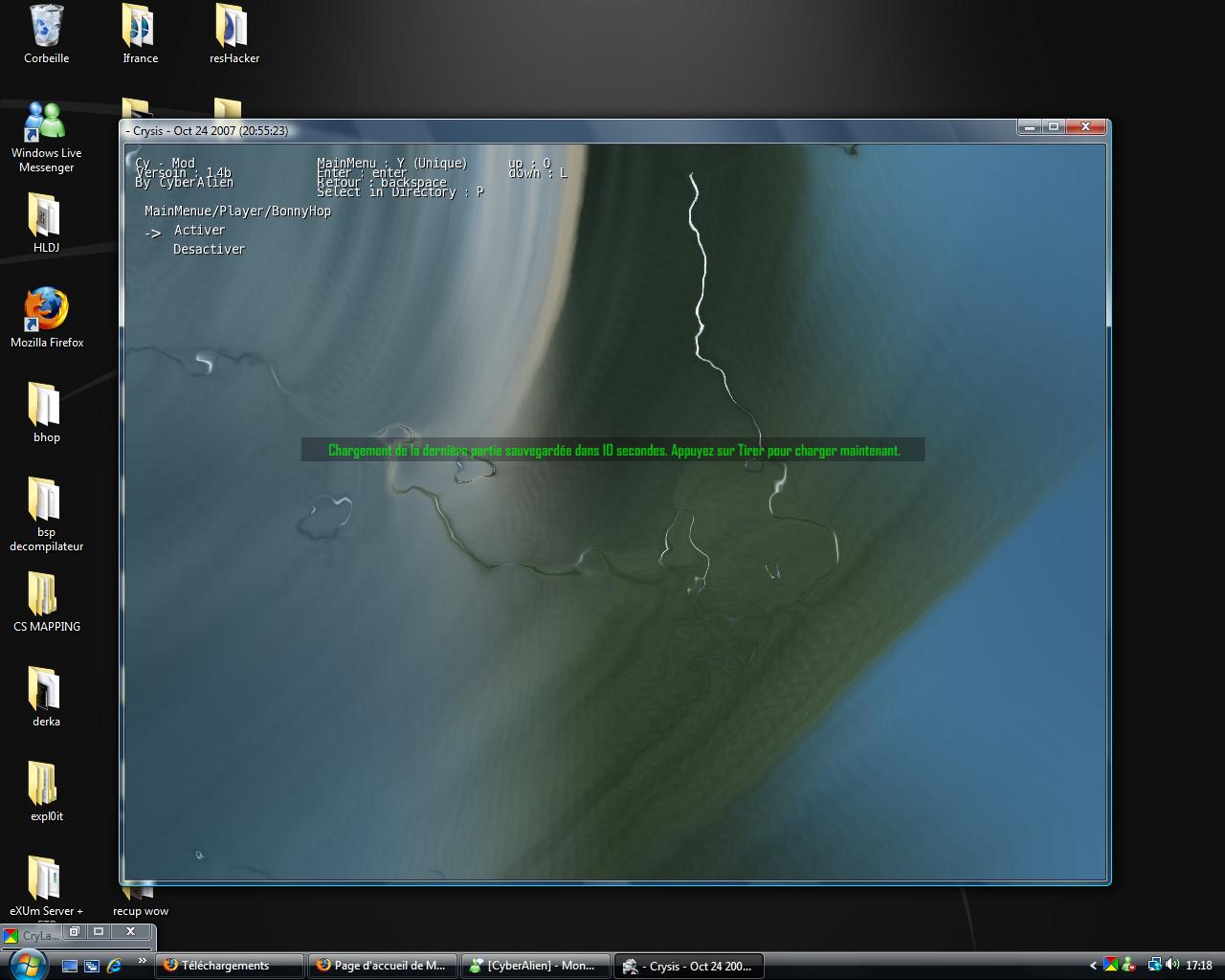Switch to Crysis taskbar button
Screen dimensions: 1225x980
click(x=688, y=966)
